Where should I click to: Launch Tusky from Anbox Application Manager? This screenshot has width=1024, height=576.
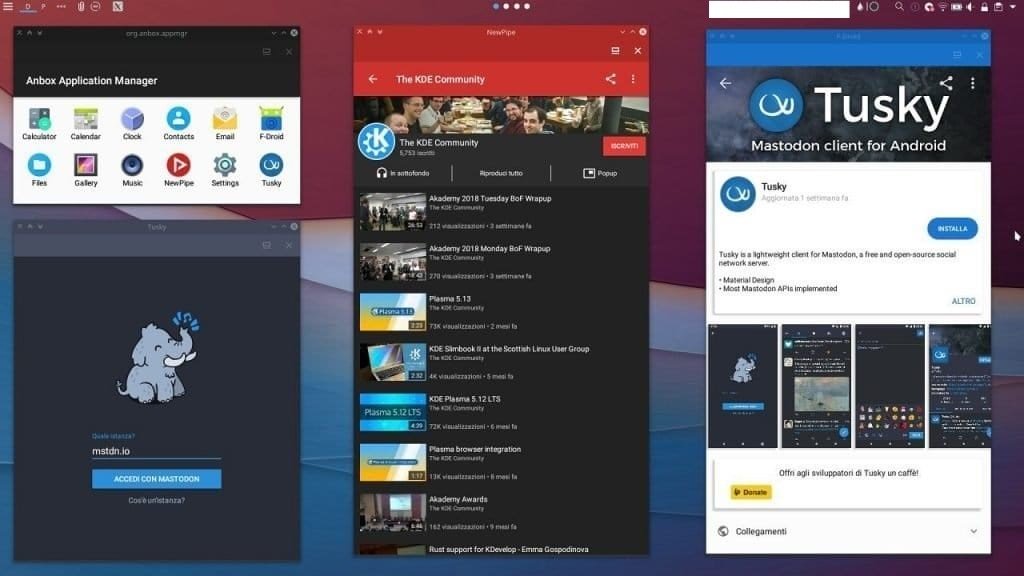271,170
